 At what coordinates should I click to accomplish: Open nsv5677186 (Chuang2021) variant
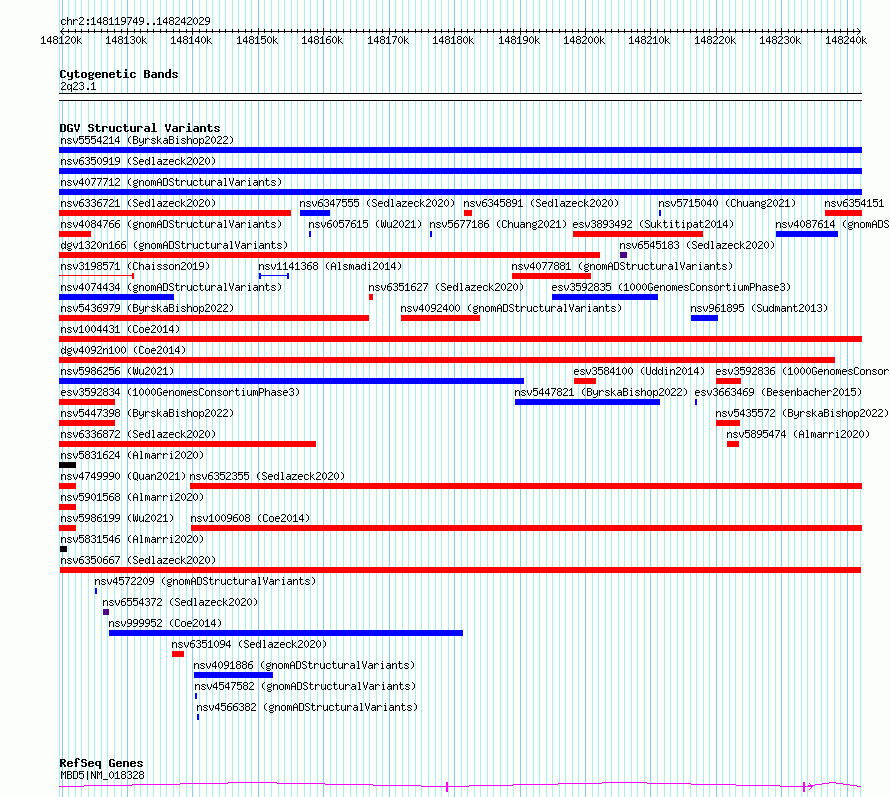(x=498, y=224)
